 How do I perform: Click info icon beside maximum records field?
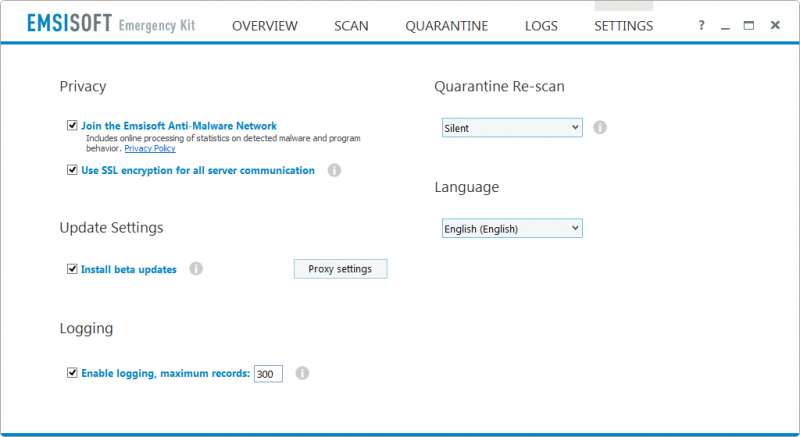[x=303, y=373]
